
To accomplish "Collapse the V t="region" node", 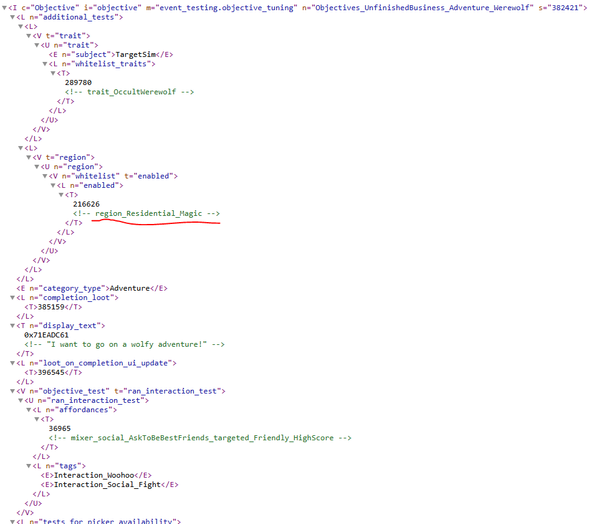I will coord(29,157).
